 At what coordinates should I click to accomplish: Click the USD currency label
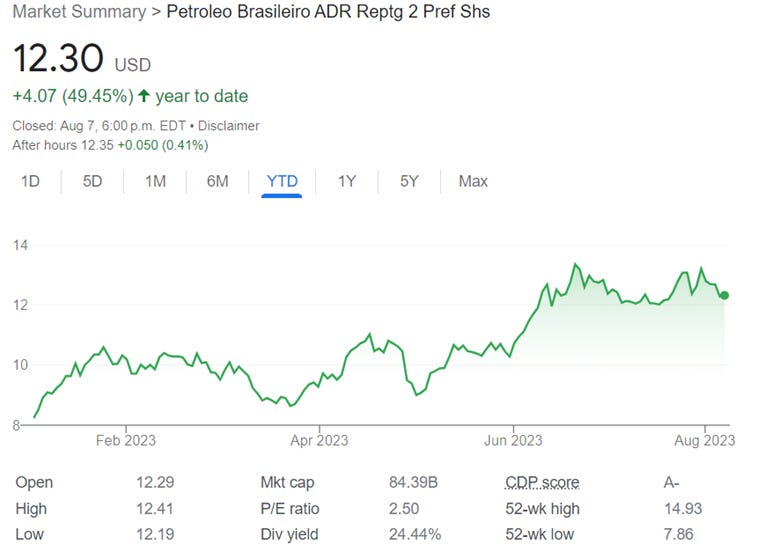point(133,65)
